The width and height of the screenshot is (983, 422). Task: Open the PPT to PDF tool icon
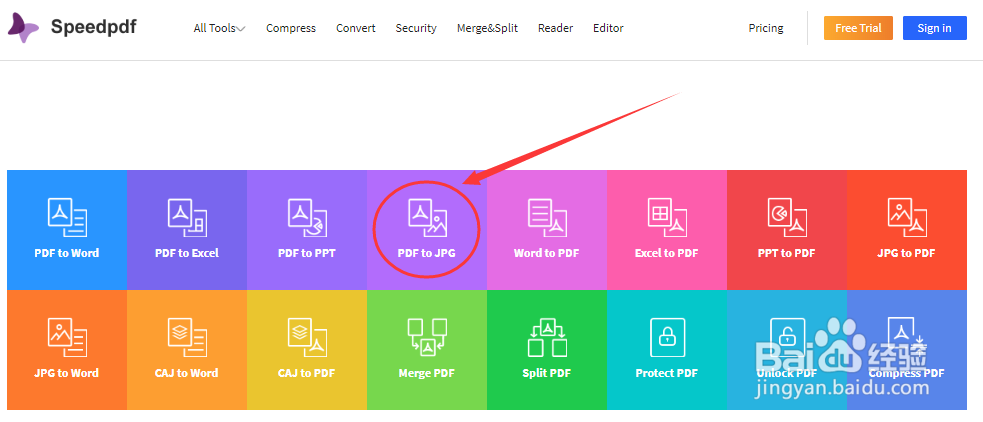[787, 217]
